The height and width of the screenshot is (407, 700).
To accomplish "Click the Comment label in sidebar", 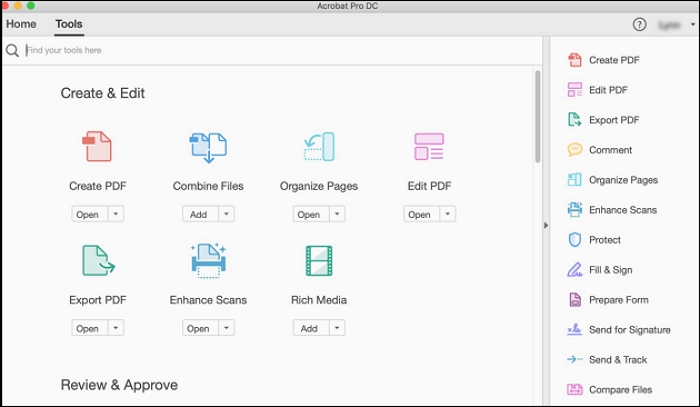I will (610, 150).
